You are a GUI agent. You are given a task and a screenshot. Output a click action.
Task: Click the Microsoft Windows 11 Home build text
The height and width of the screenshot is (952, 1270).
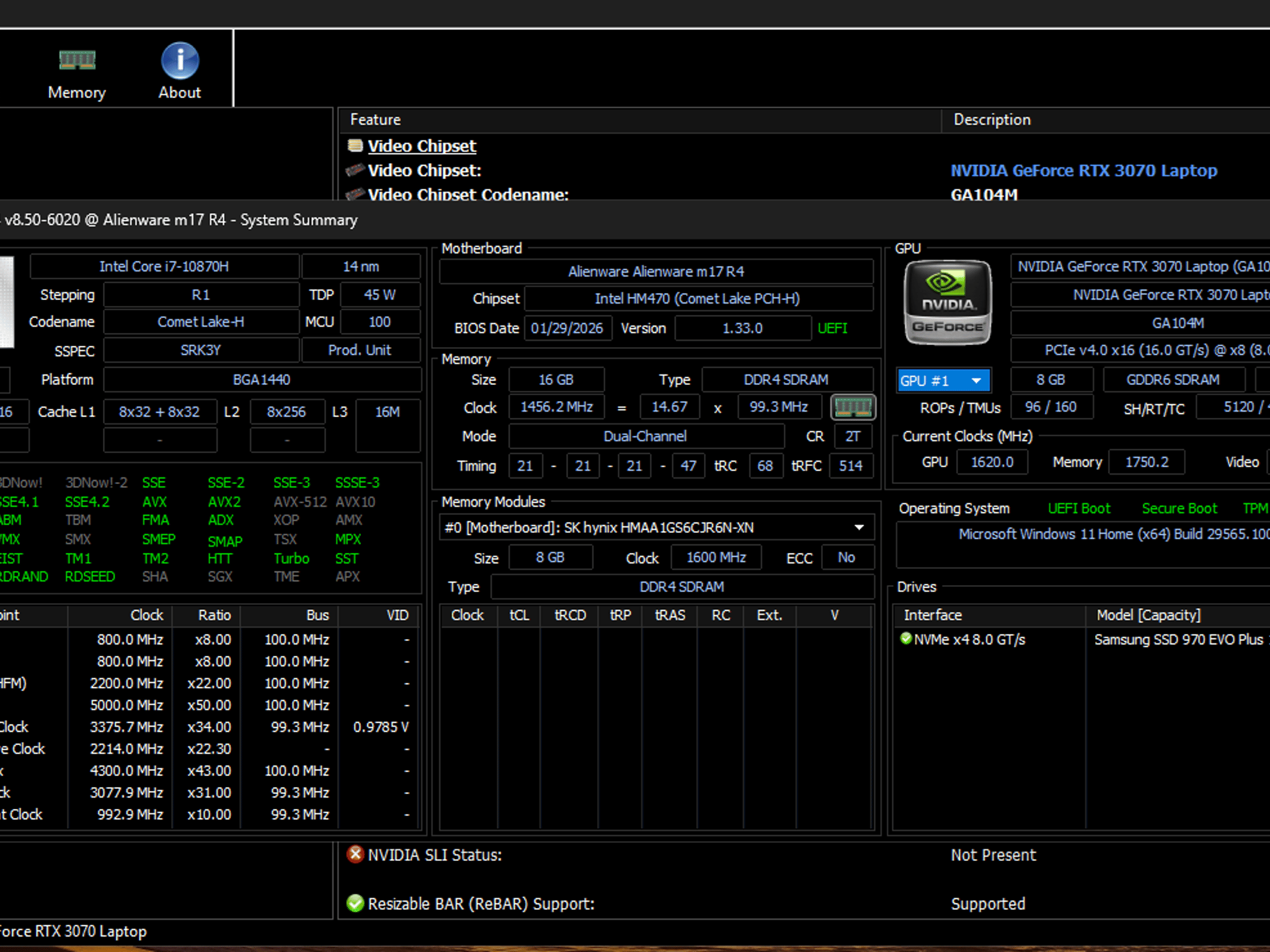pyautogui.click(x=1114, y=534)
